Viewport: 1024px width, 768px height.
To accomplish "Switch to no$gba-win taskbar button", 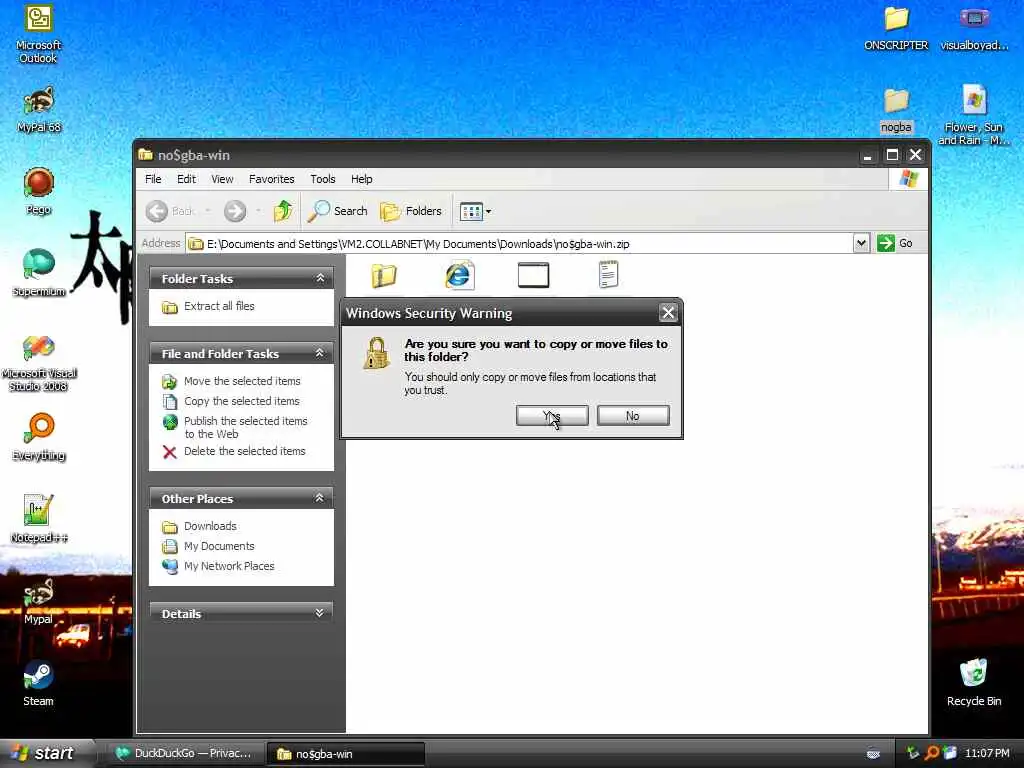I will (x=345, y=754).
